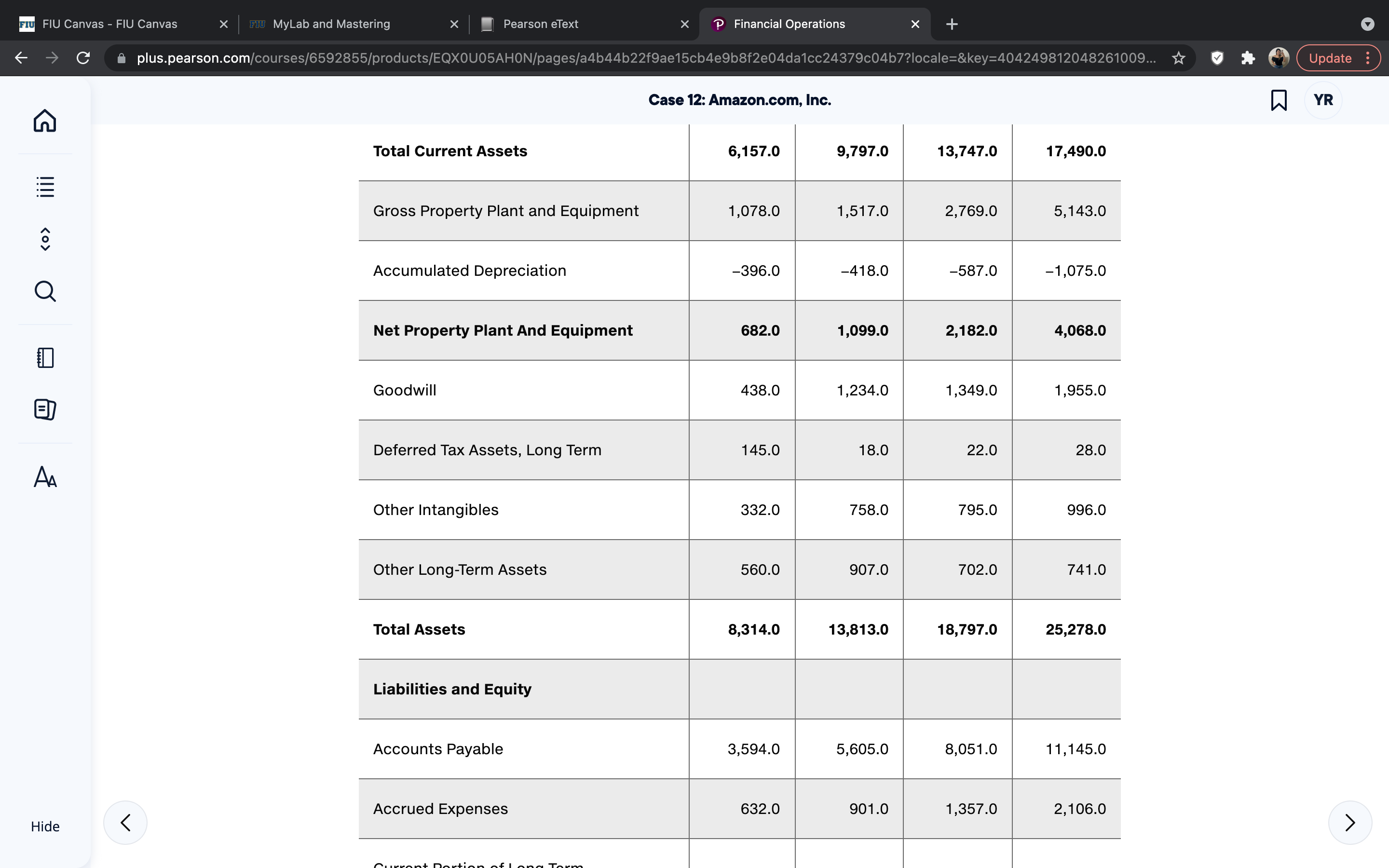1389x868 pixels.
Task: Open the flashcards icon in sidebar
Action: coord(45,409)
